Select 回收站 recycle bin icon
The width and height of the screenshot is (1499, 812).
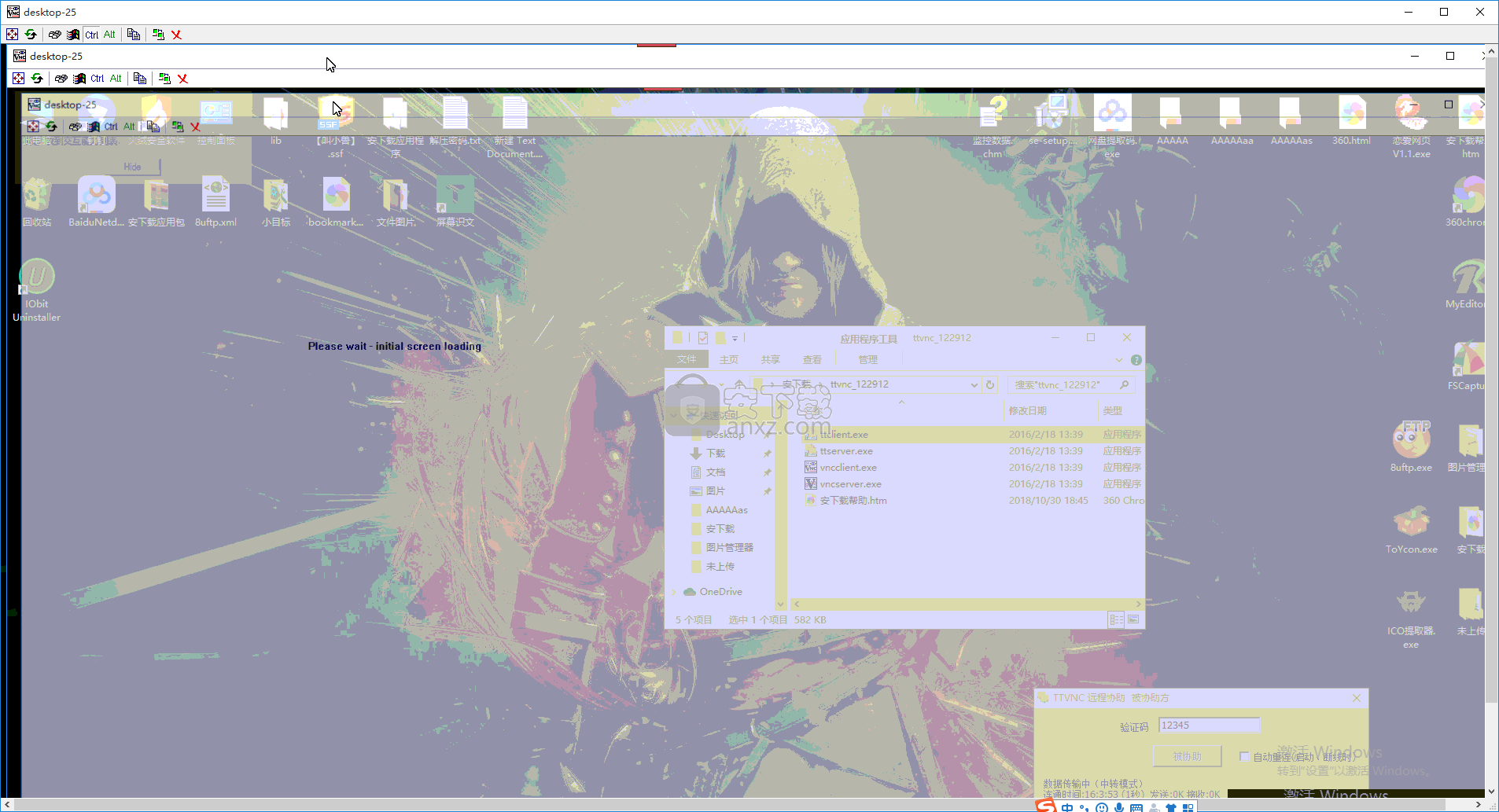pos(37,203)
